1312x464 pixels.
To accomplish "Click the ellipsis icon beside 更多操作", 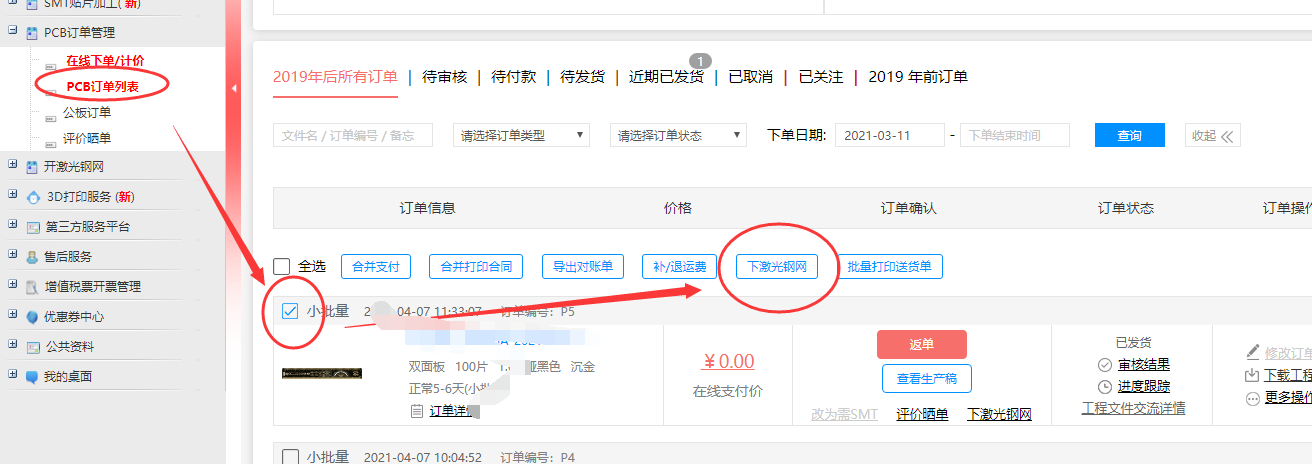I will point(1252,398).
